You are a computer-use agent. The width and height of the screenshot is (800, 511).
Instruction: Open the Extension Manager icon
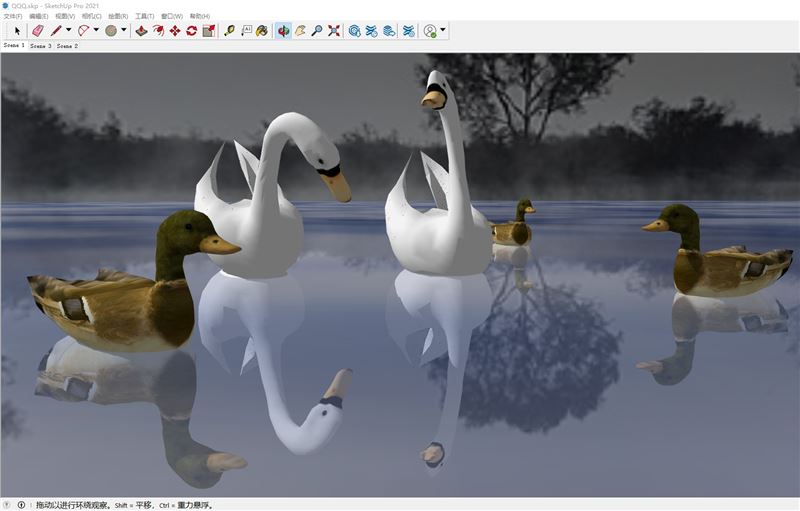click(409, 31)
